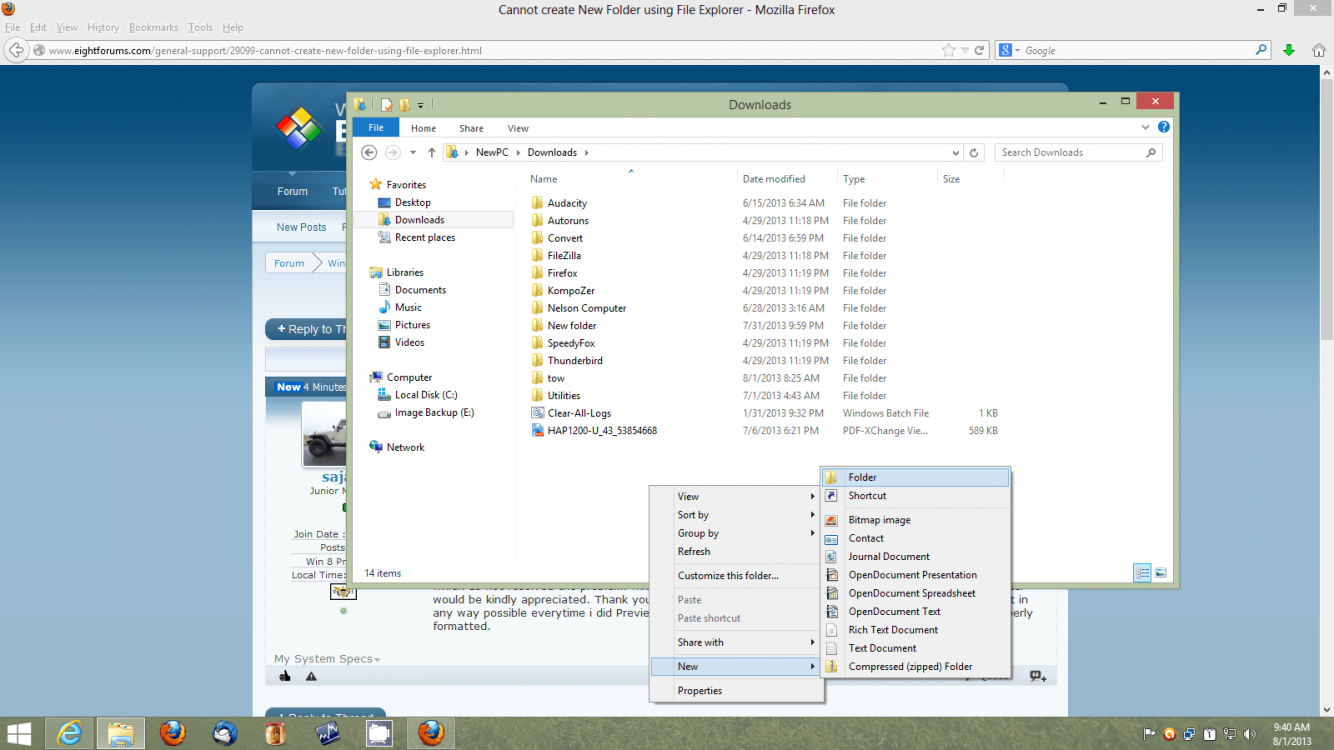
Task: Create a new OpenDocument Presentation
Action: (915, 575)
